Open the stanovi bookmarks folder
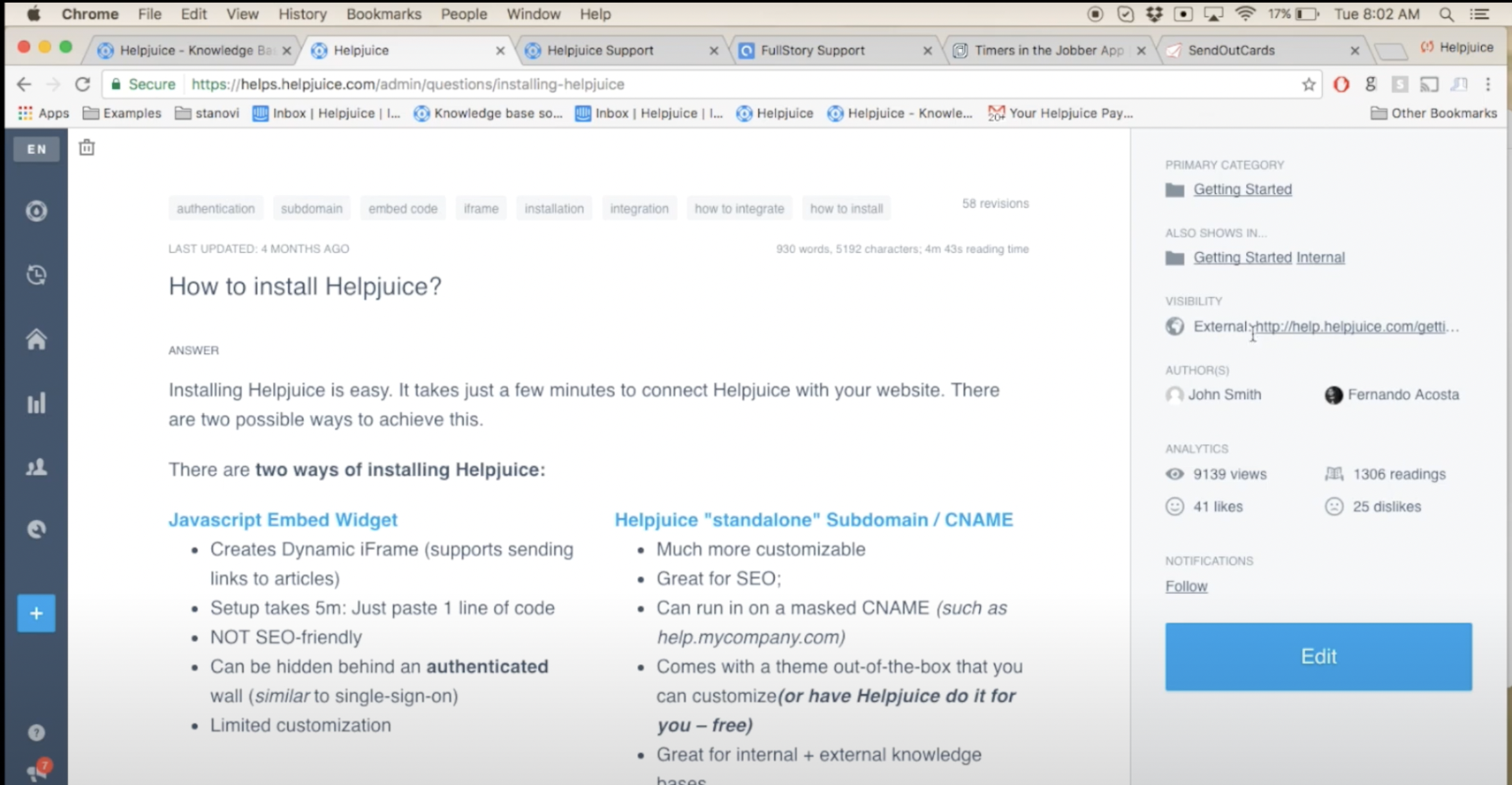The image size is (1512, 785). [207, 113]
